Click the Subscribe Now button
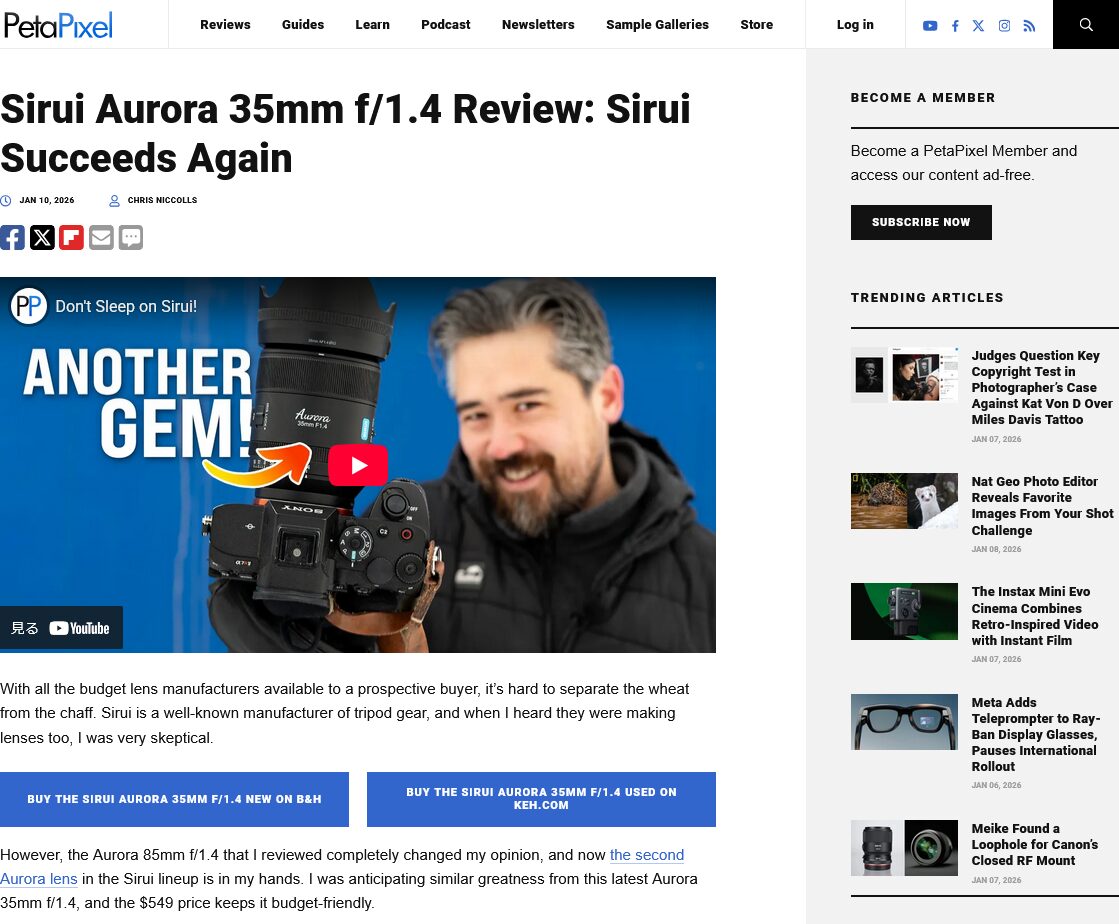This screenshot has height=924, width=1119. coord(920,222)
